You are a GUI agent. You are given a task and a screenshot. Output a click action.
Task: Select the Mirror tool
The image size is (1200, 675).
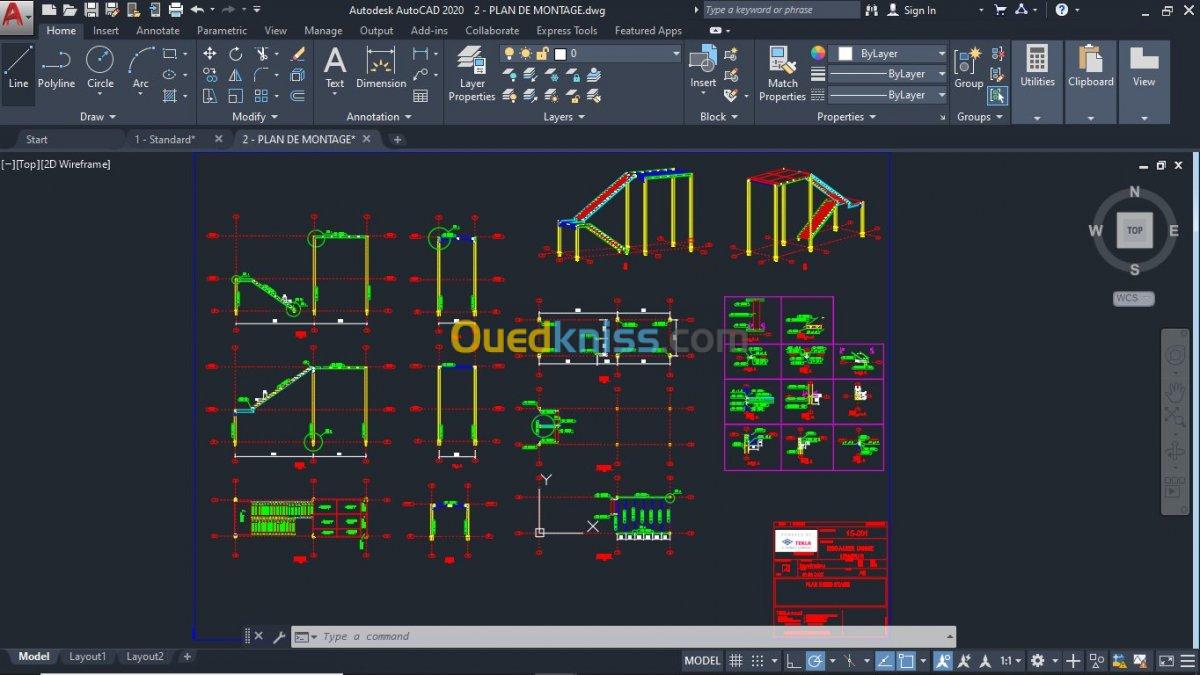(x=235, y=75)
